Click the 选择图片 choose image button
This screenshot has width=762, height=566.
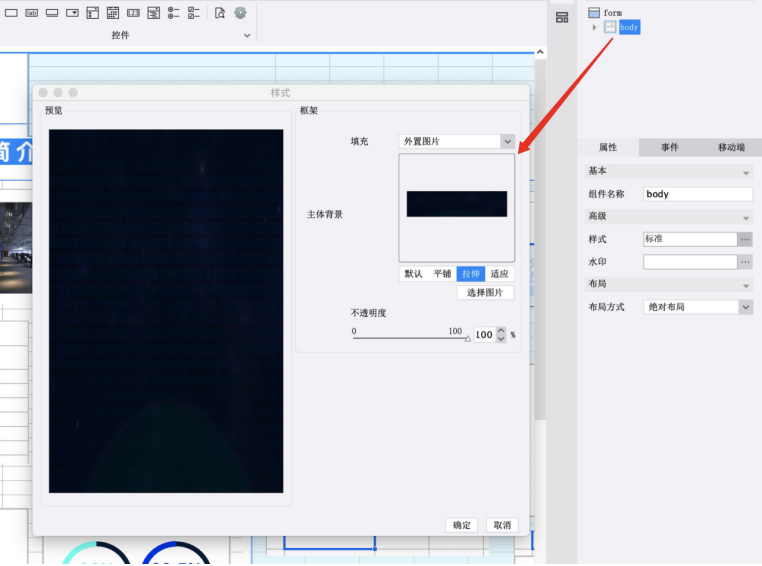[x=485, y=292]
